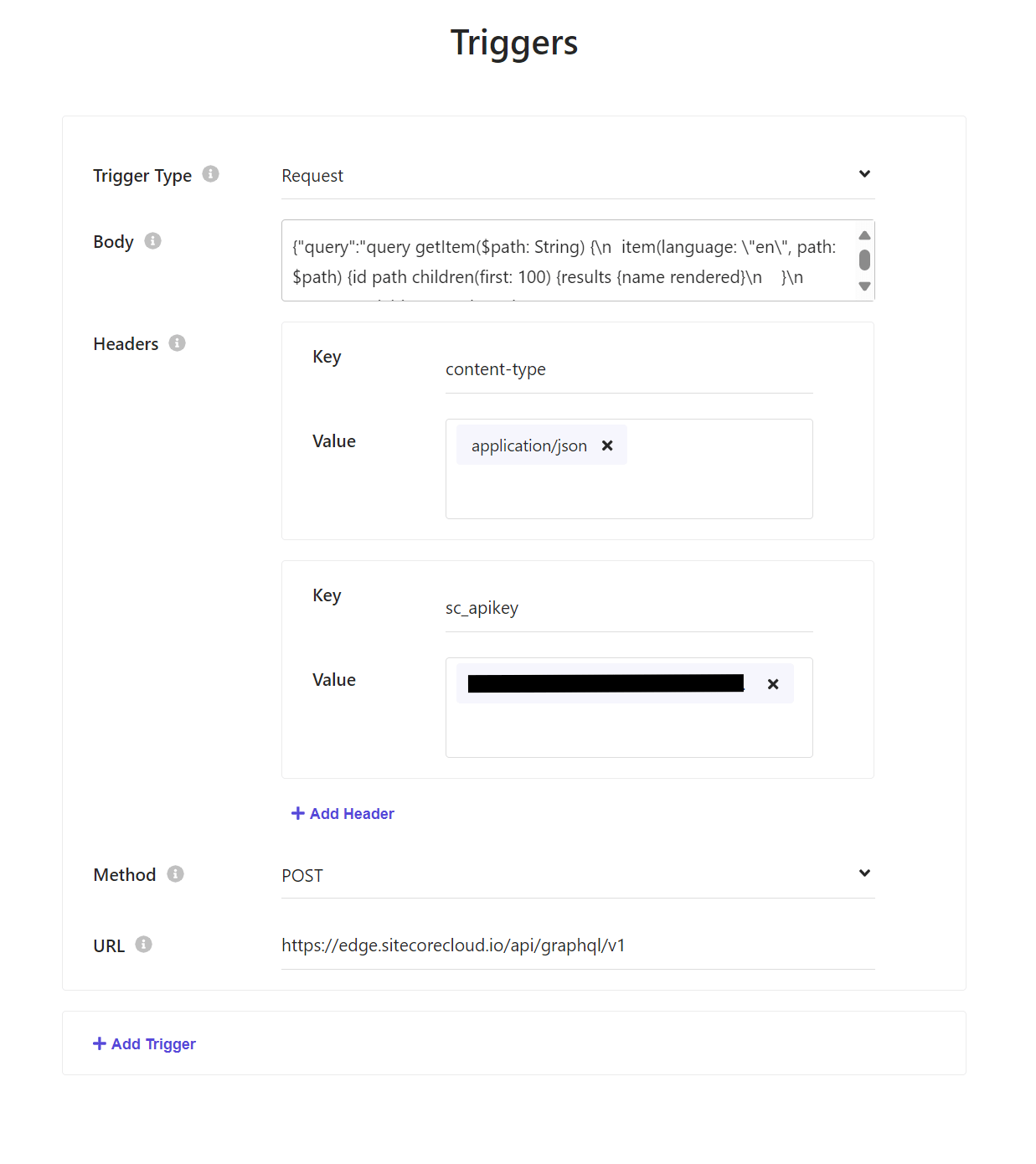Click the Method info icon
This screenshot has width=1036, height=1164.
pos(175,874)
